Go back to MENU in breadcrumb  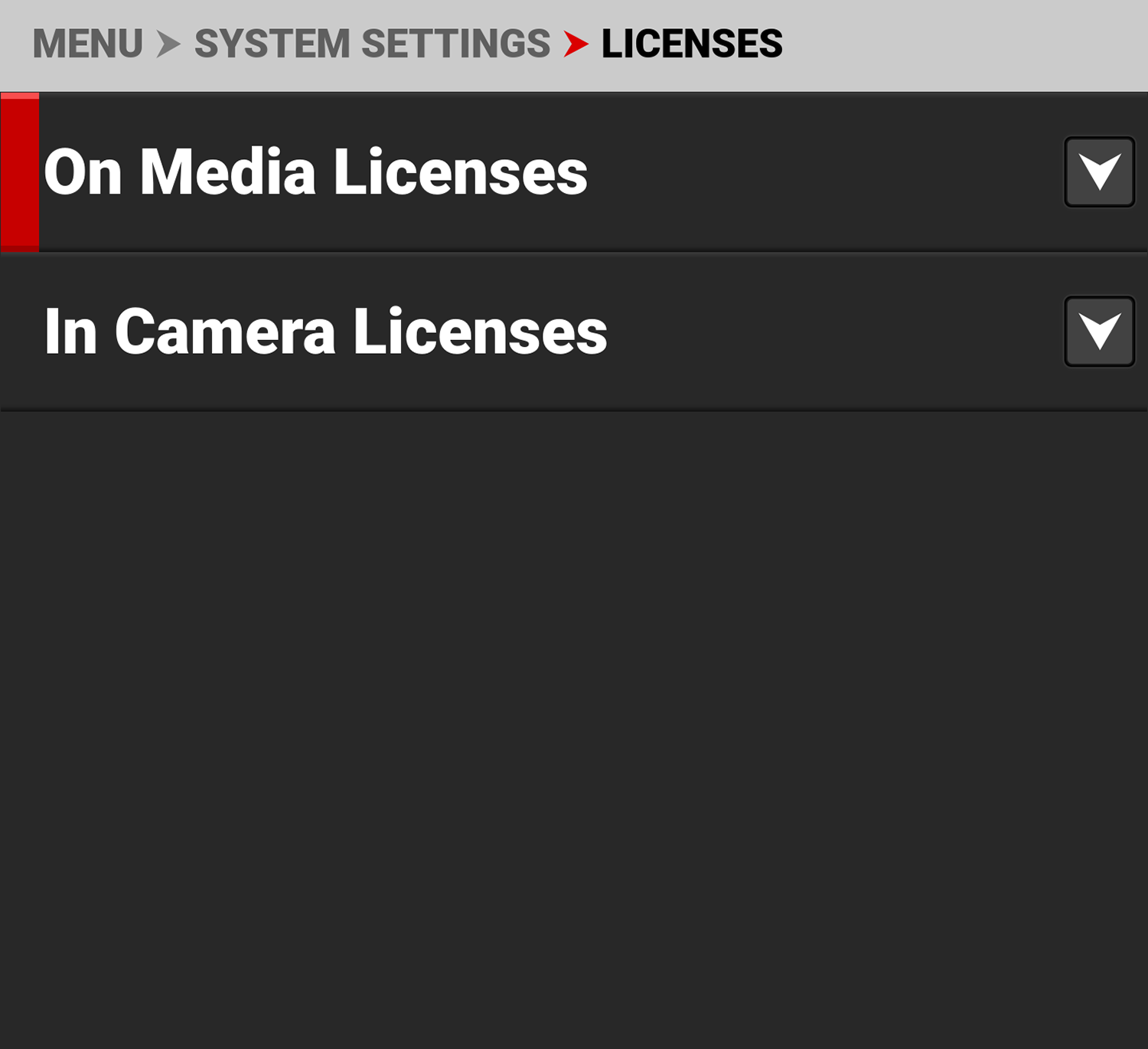pyautogui.click(x=88, y=44)
